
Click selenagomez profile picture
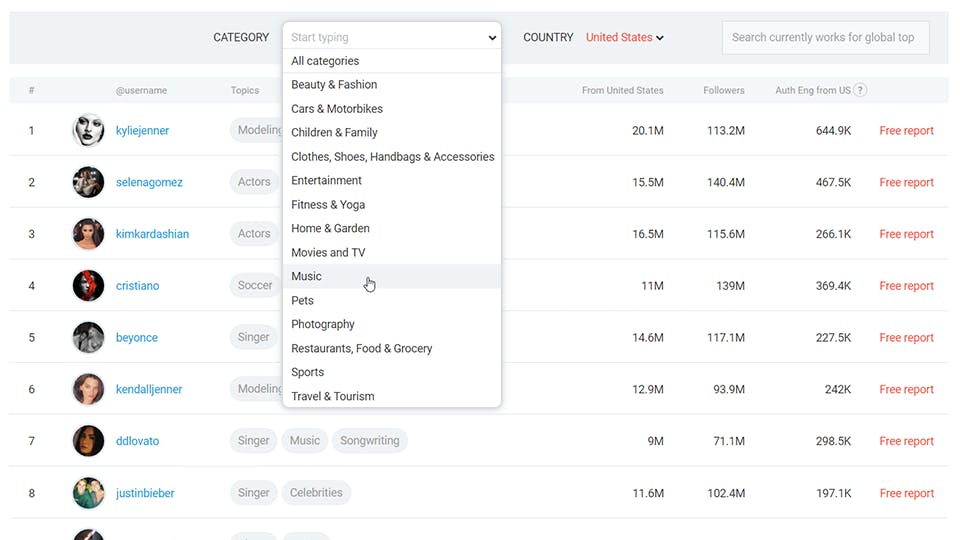pyautogui.click(x=88, y=182)
